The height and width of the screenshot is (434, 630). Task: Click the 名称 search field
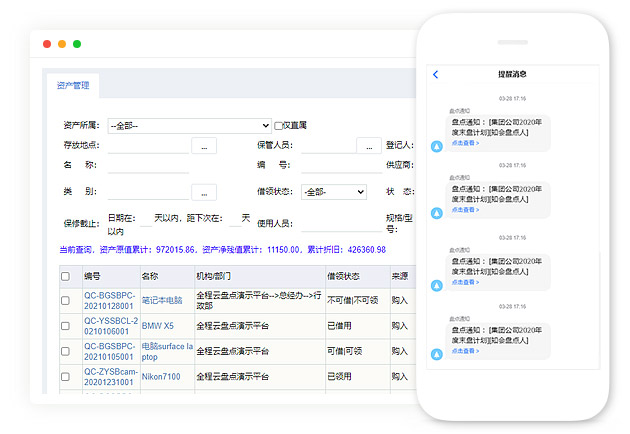[x=148, y=165]
